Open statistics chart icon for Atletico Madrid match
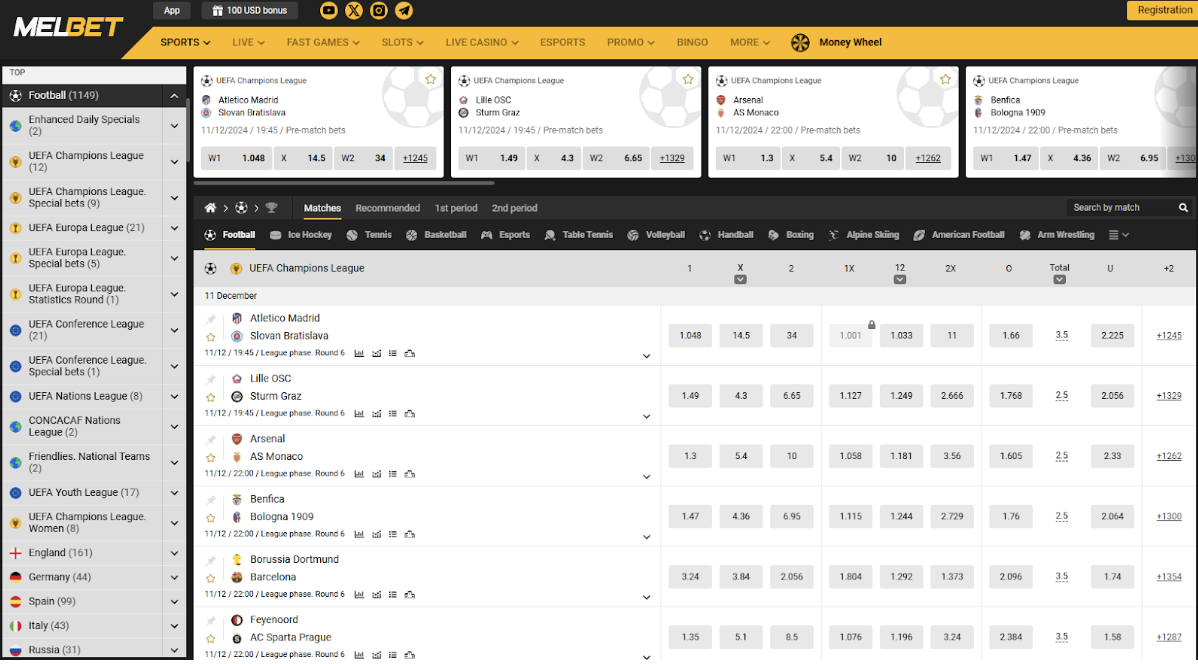This screenshot has width=1198, height=664. pos(359,354)
